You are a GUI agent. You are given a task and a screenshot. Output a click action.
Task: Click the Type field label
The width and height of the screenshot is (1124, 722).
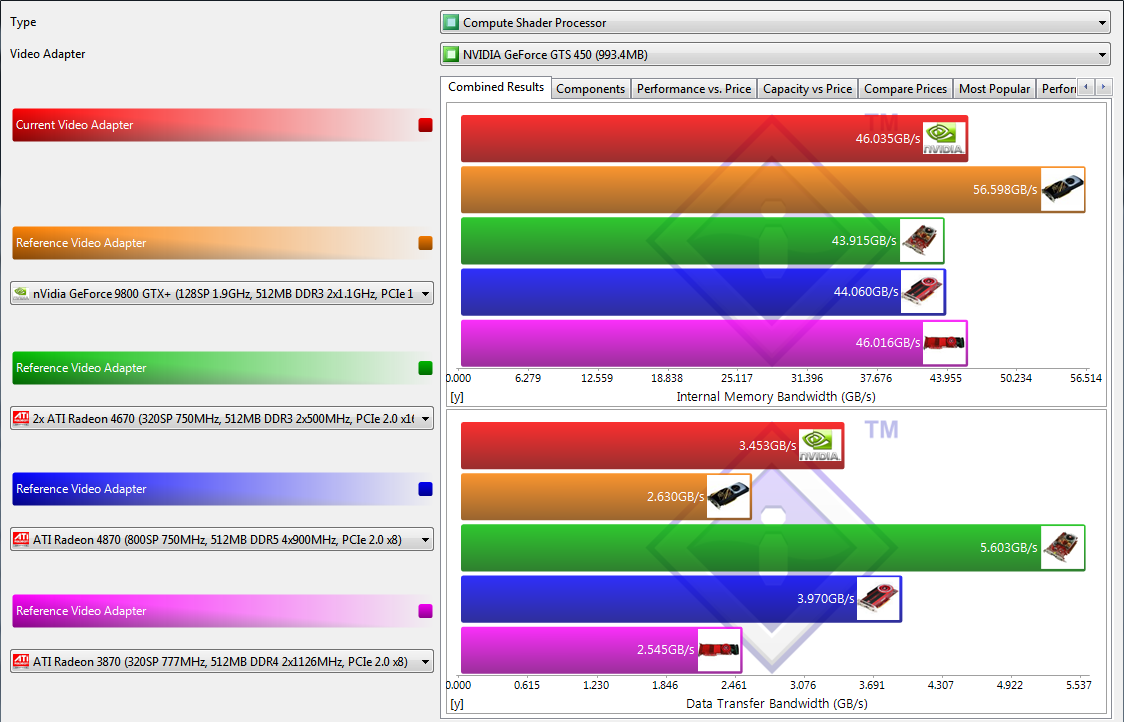pyautogui.click(x=23, y=22)
